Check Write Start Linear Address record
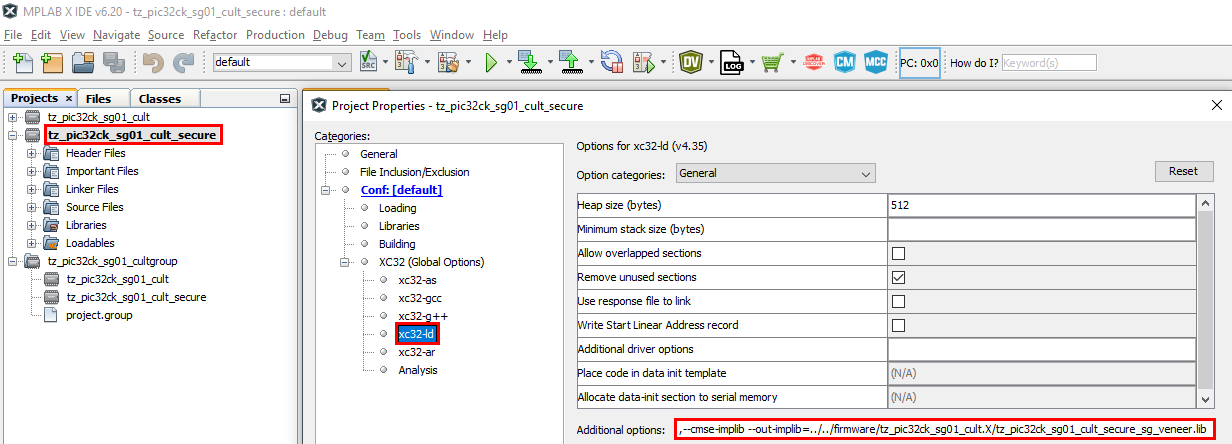1232x444 pixels. (x=898, y=325)
